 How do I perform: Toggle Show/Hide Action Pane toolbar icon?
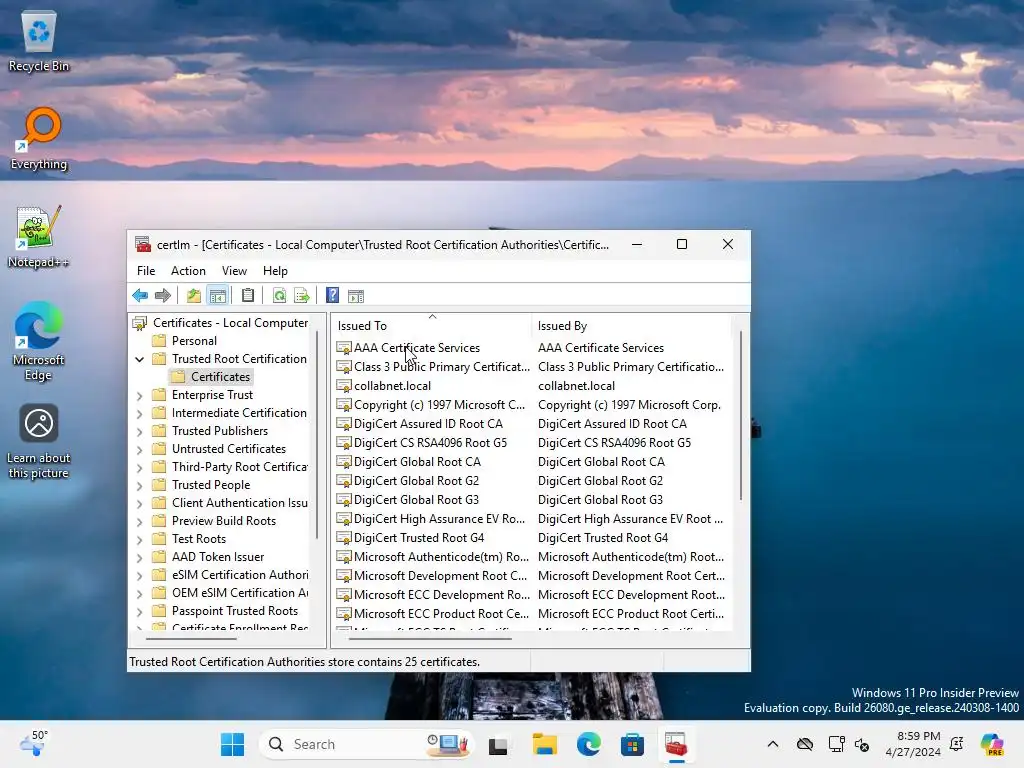click(x=356, y=296)
